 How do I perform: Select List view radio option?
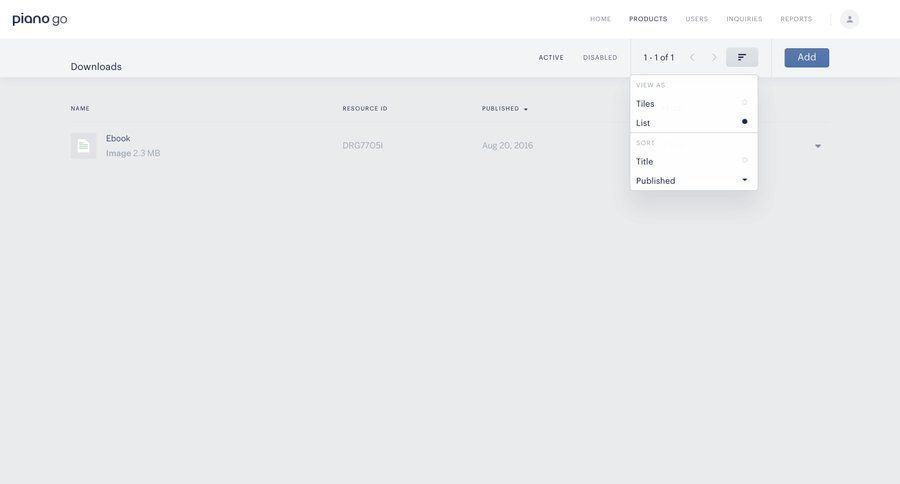click(744, 122)
